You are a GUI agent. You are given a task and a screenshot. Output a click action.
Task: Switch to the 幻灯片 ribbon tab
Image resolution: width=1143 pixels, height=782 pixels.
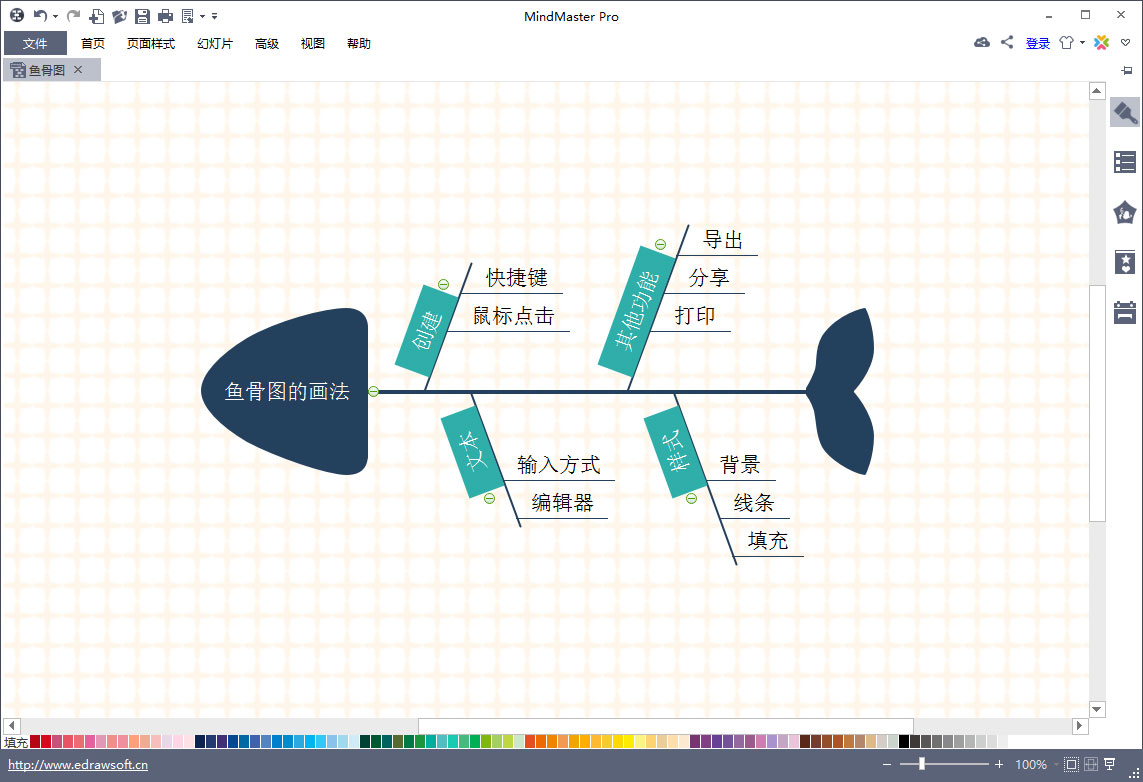(214, 44)
